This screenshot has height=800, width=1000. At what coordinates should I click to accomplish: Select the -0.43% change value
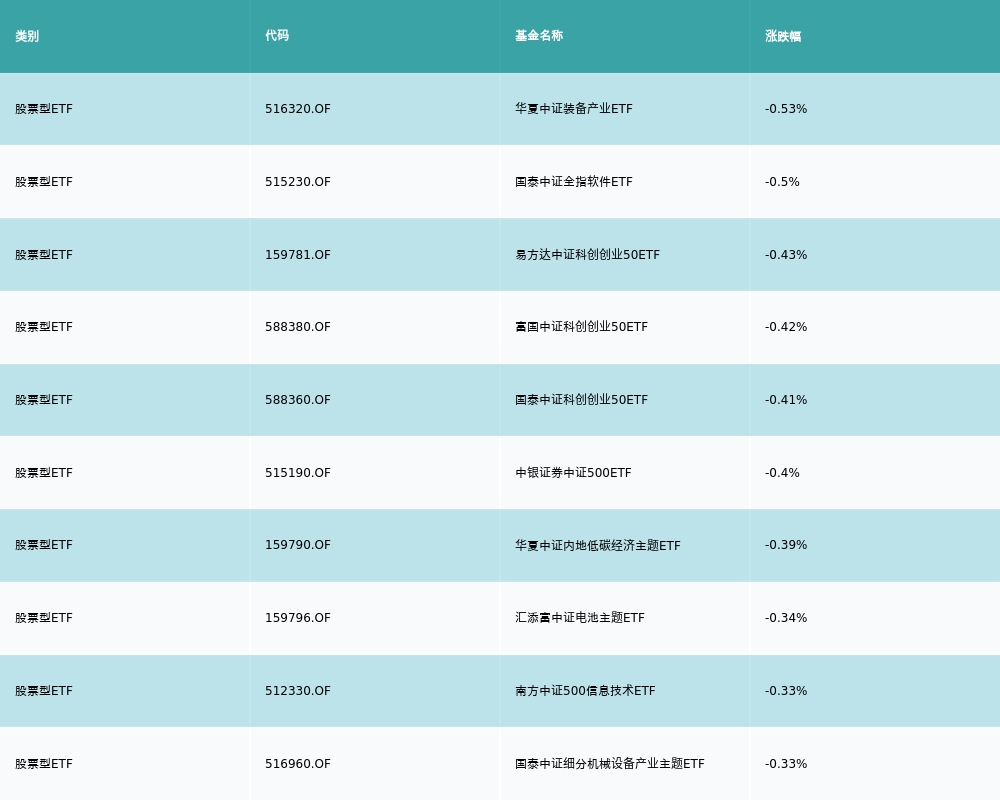click(x=786, y=255)
